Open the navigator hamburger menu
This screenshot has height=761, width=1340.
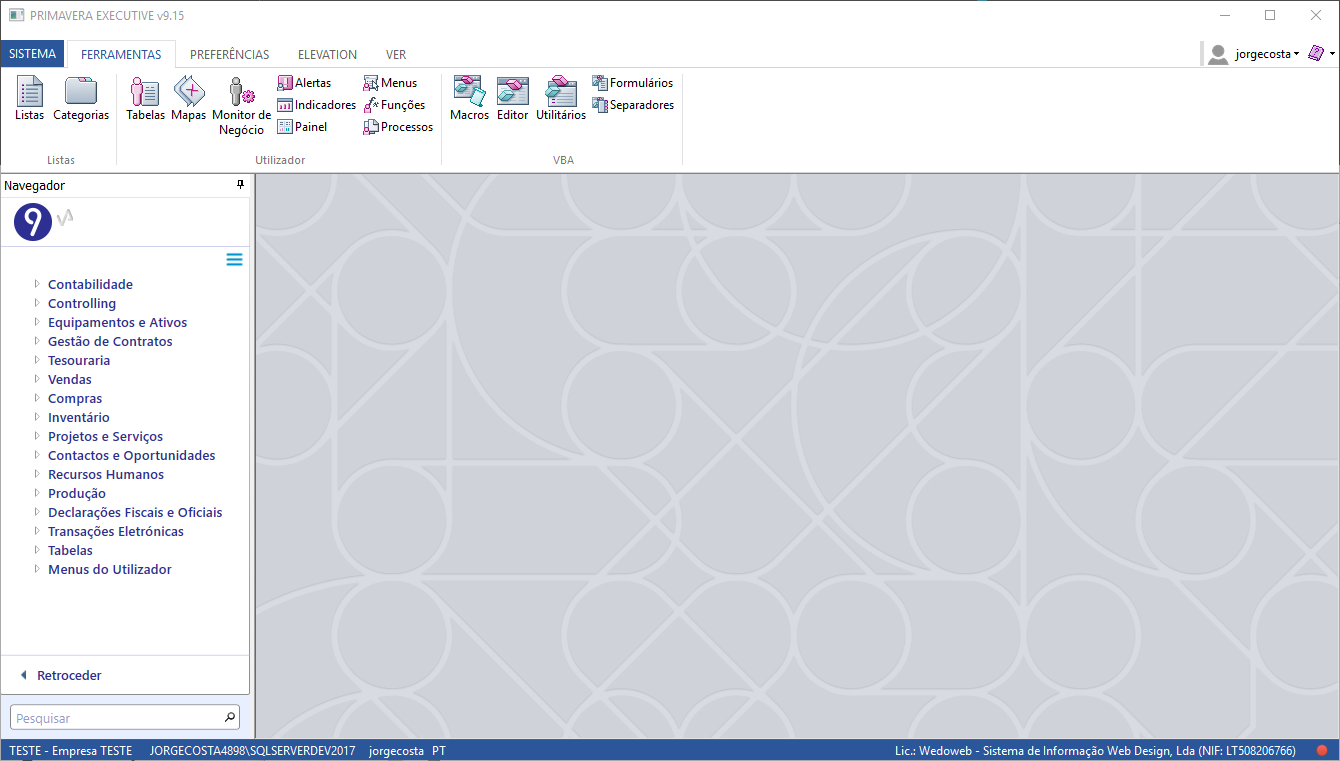click(x=234, y=260)
